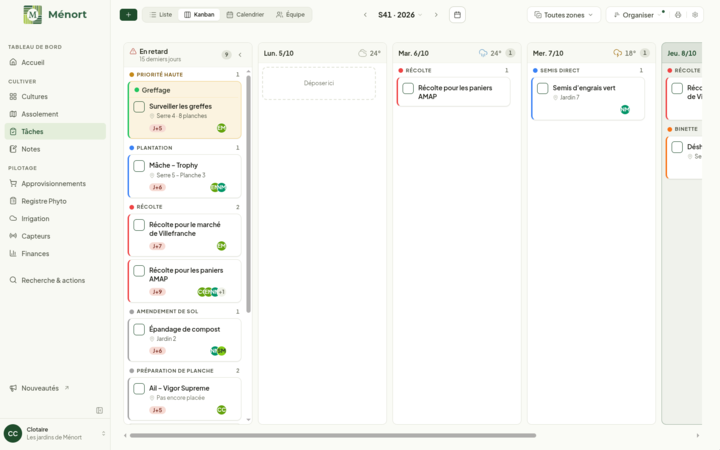Click Wednesday's storm weather icon

point(617,53)
